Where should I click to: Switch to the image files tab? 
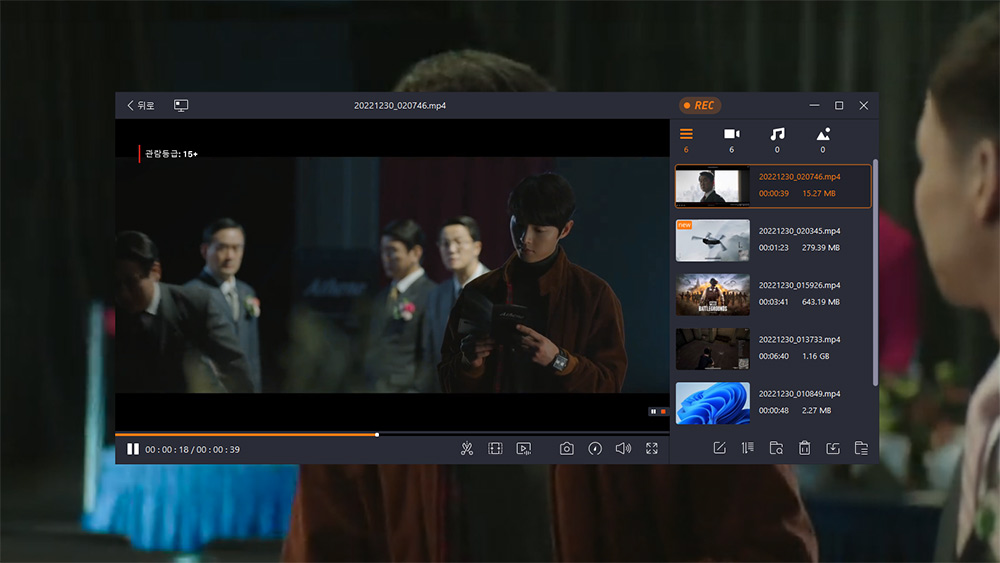tap(823, 140)
